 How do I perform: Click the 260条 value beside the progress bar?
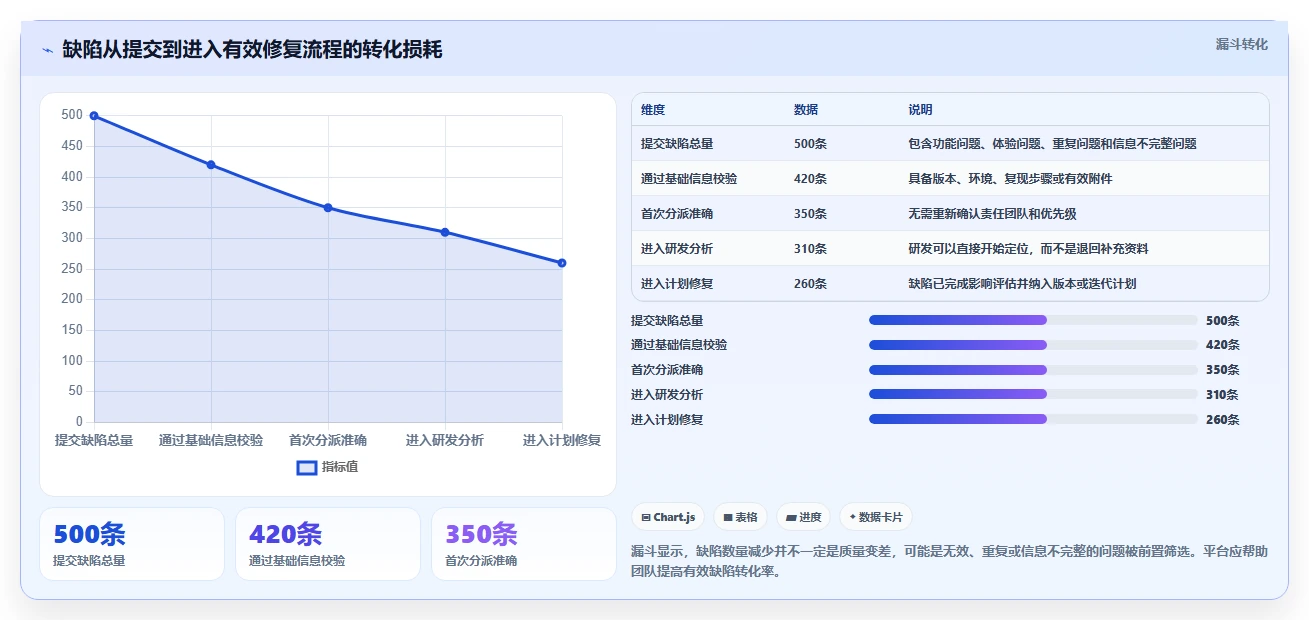(1222, 420)
